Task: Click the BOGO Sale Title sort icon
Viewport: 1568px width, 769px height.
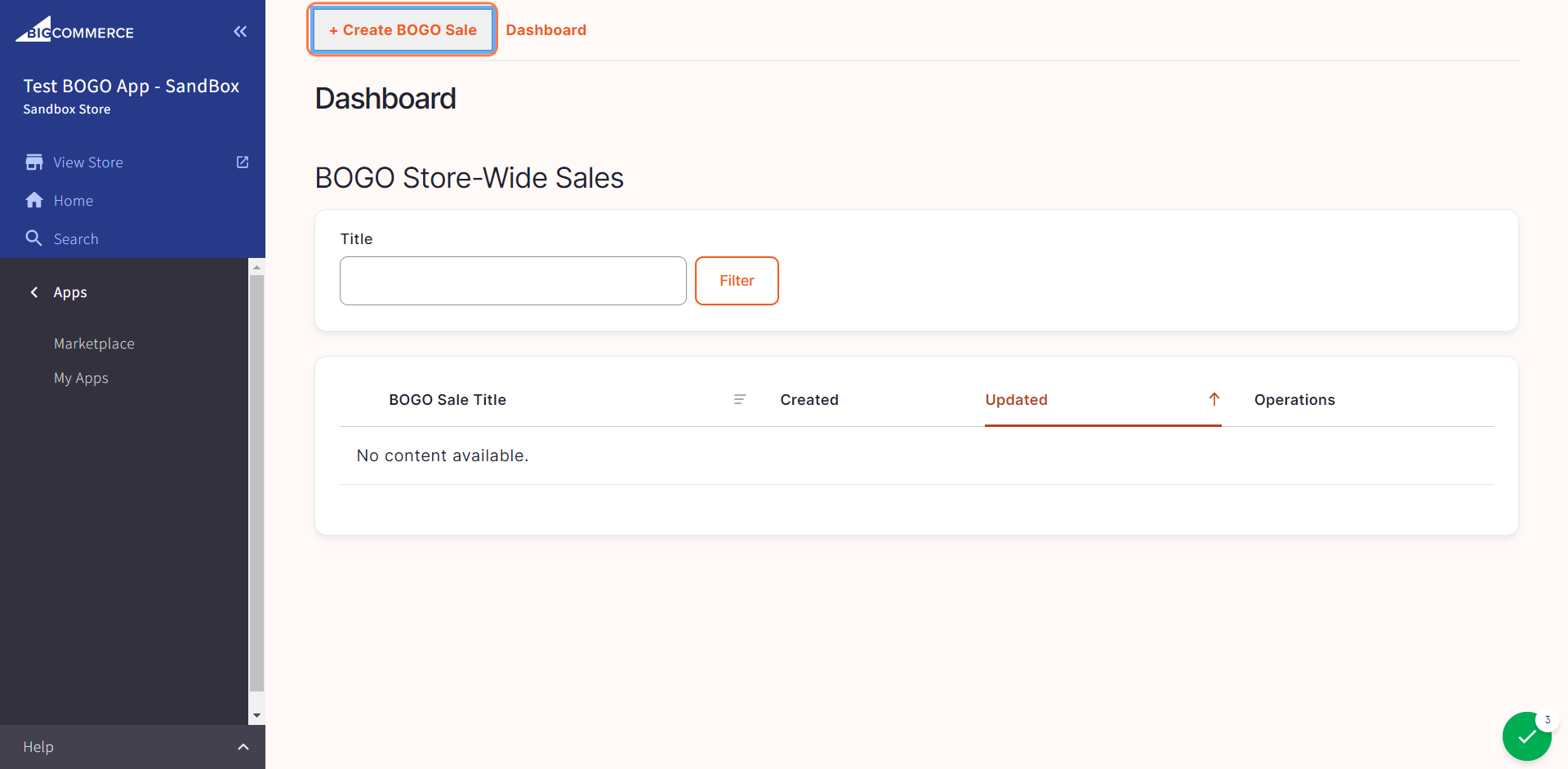Action: coord(740,399)
